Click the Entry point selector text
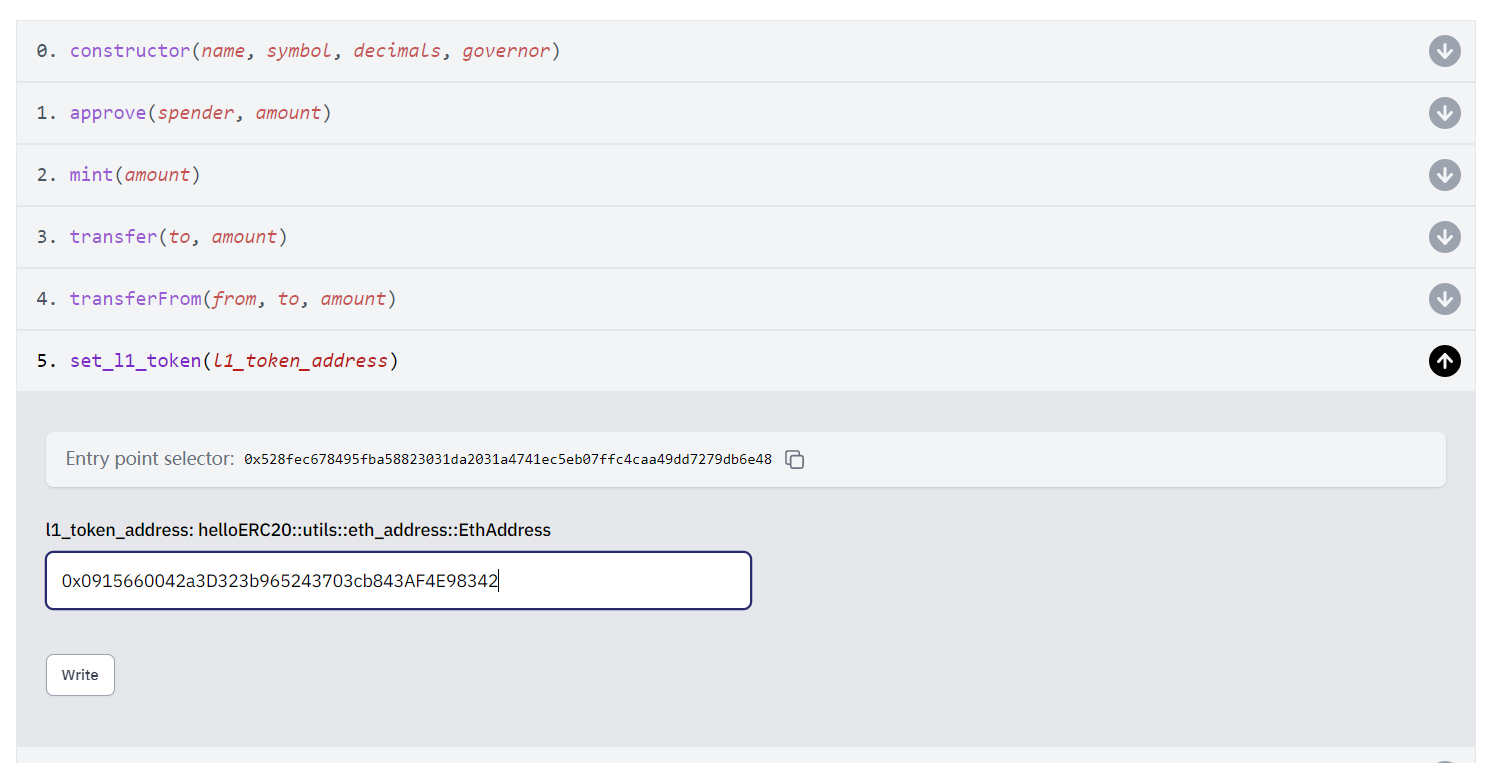This screenshot has width=1487, height=763. click(x=146, y=458)
